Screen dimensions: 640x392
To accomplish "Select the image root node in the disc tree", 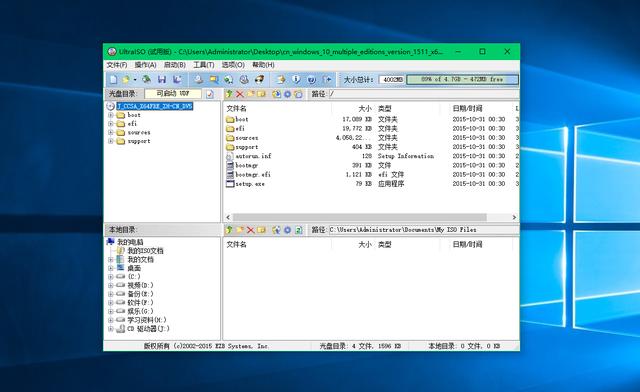I will point(154,106).
